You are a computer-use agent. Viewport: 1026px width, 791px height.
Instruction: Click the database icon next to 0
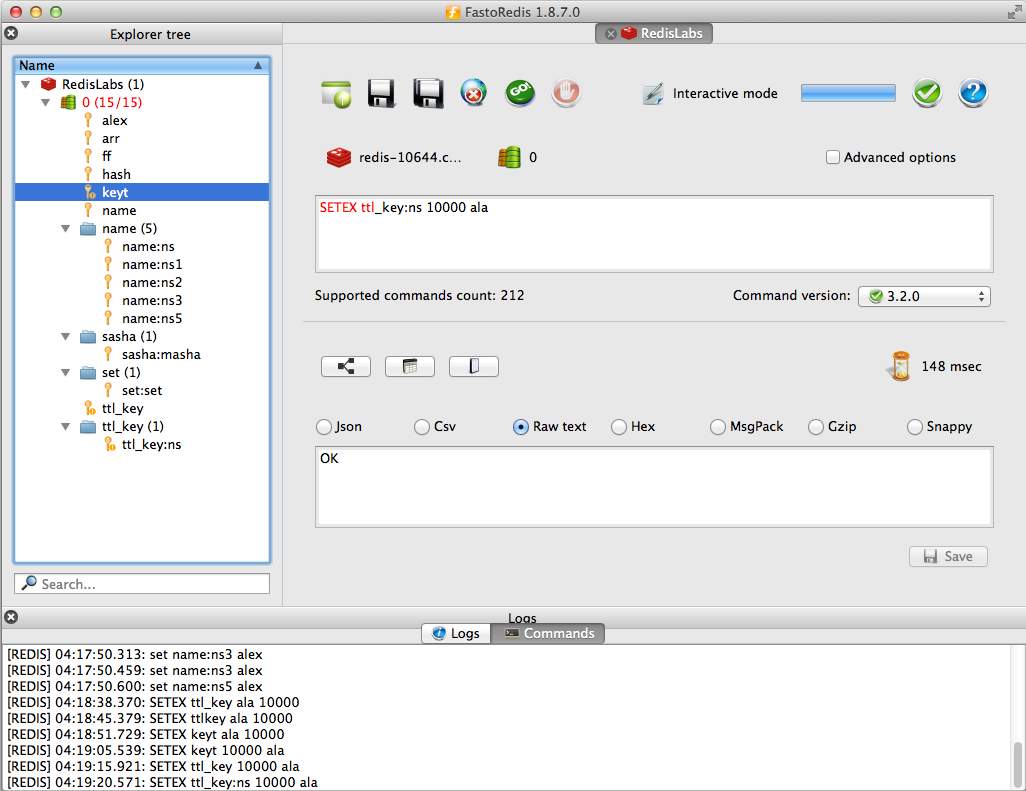click(x=510, y=157)
